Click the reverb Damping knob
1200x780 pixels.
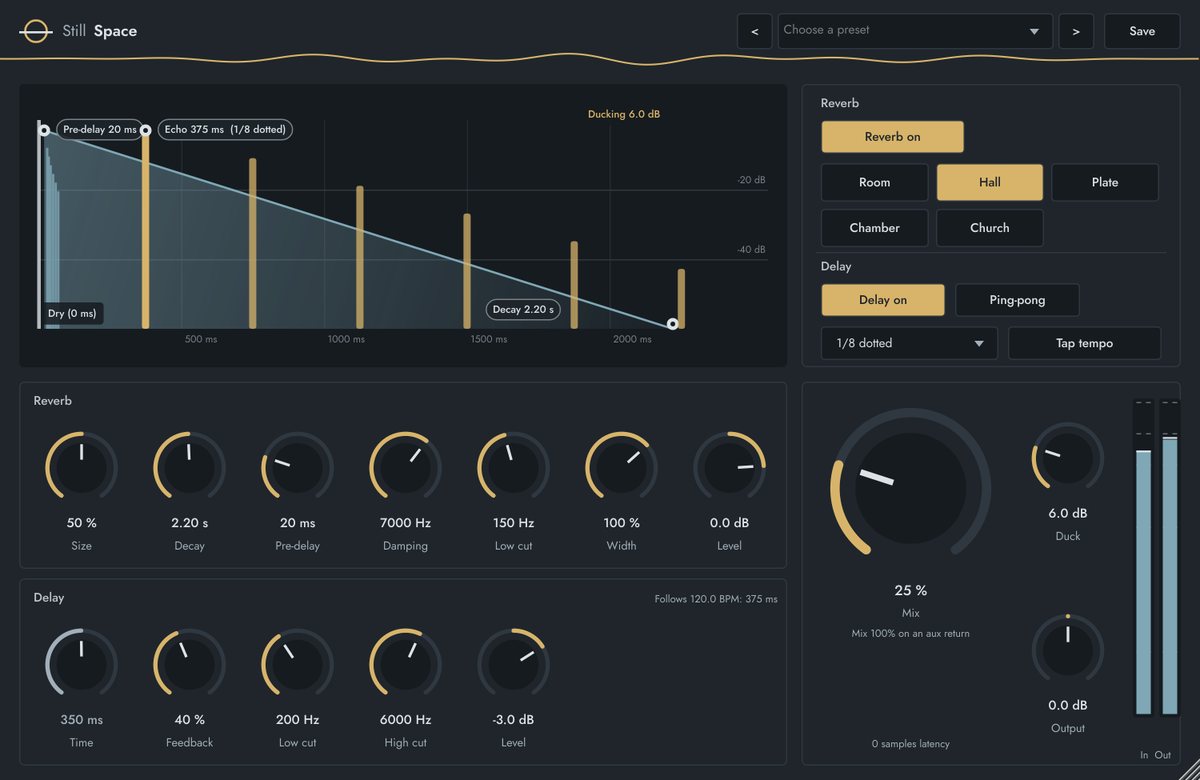click(x=405, y=467)
